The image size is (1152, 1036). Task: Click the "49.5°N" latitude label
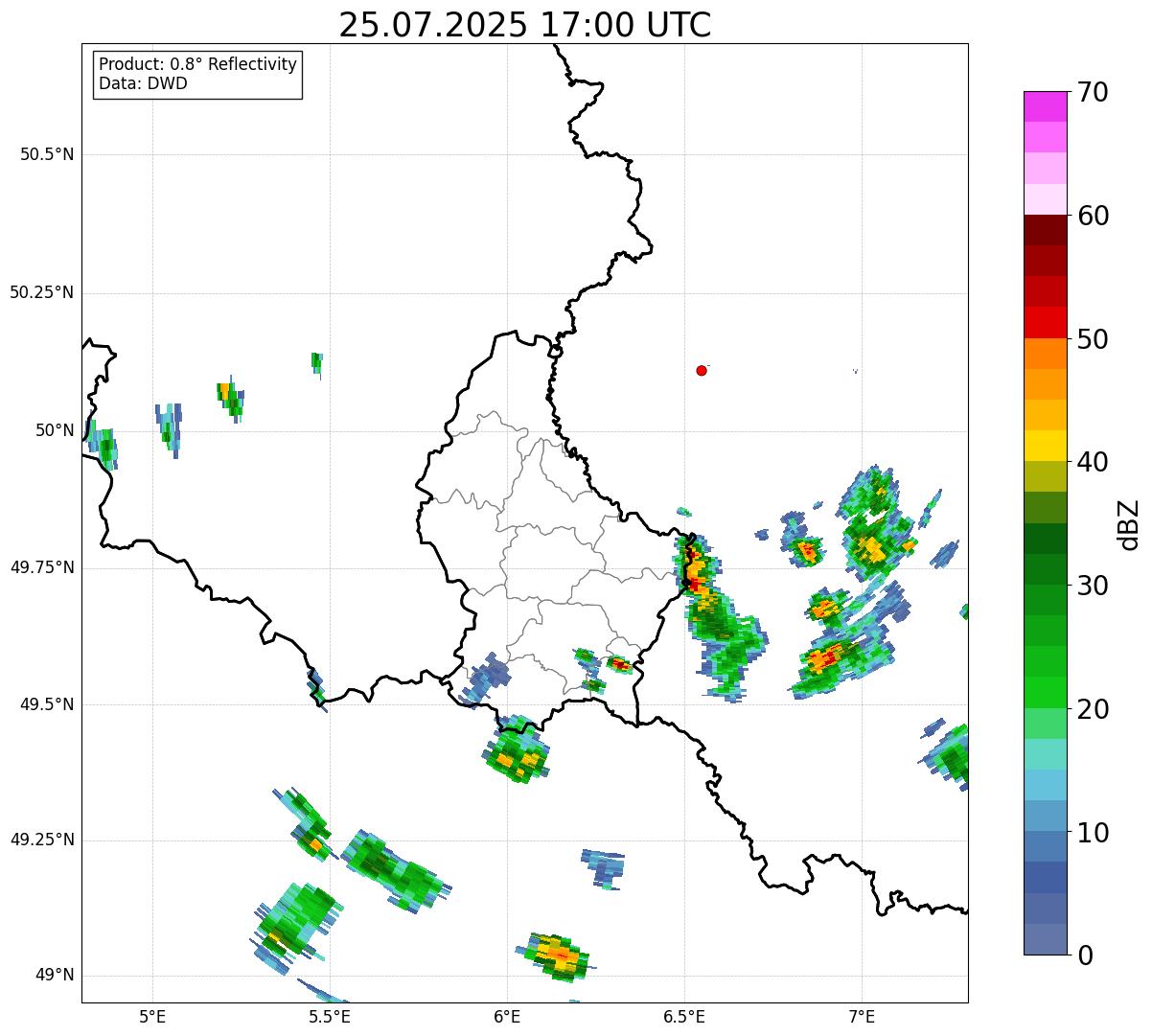coord(47,704)
